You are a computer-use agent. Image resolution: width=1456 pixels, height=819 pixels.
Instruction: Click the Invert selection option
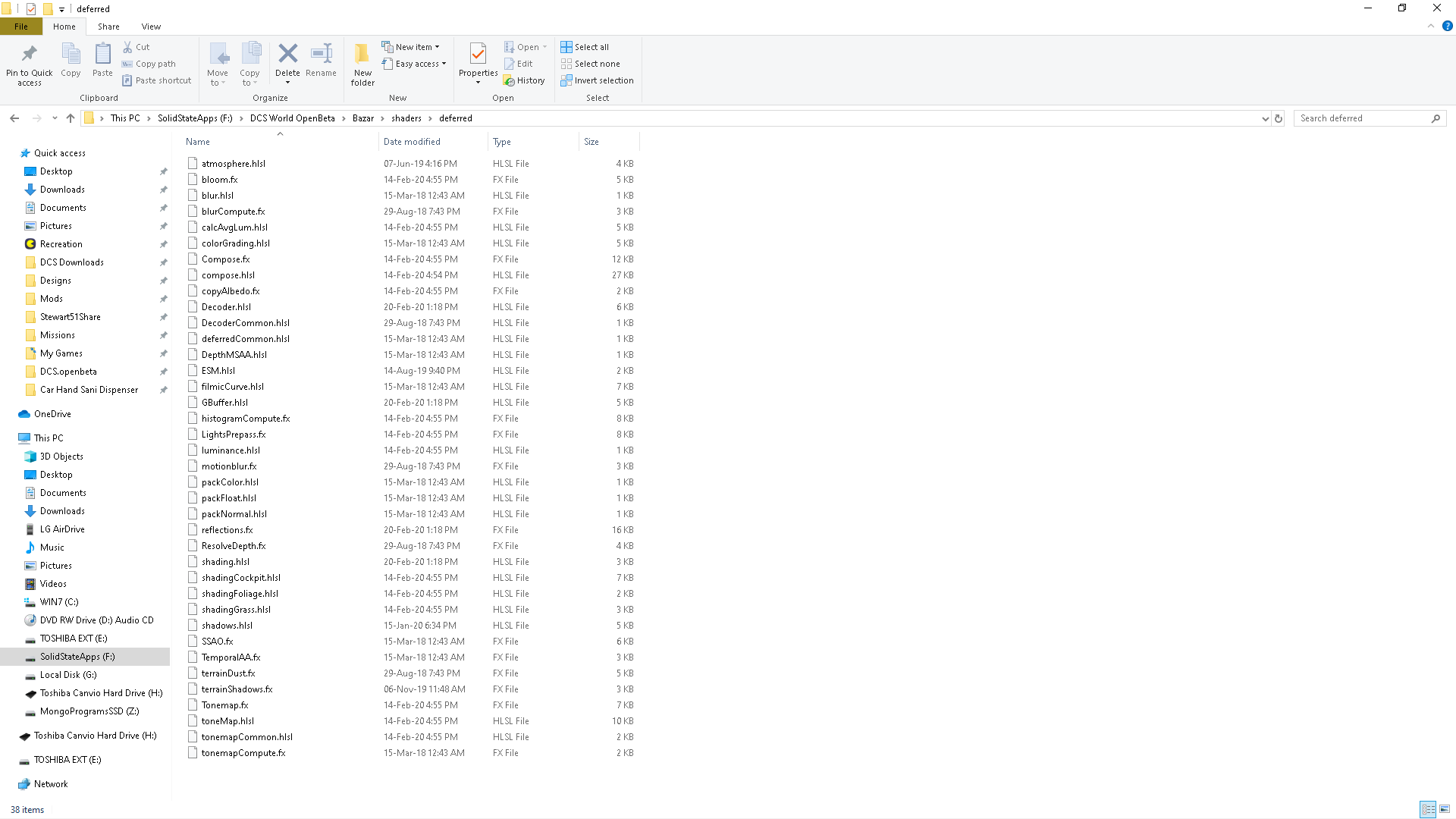click(x=597, y=80)
